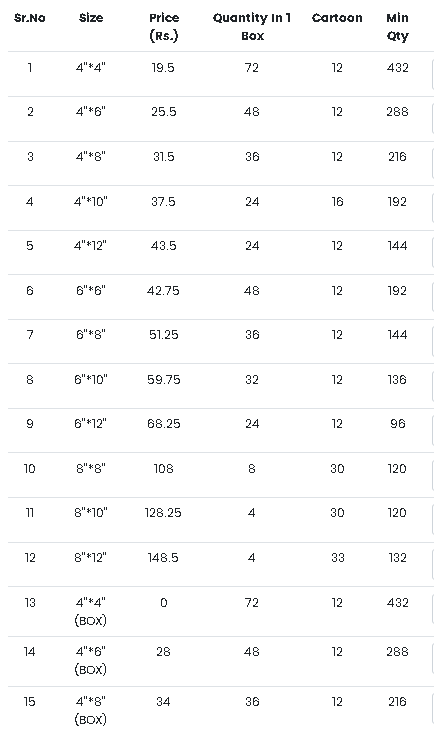Select the 4"*6" (BOX) size cell
The height and width of the screenshot is (735, 434).
pos(90,660)
